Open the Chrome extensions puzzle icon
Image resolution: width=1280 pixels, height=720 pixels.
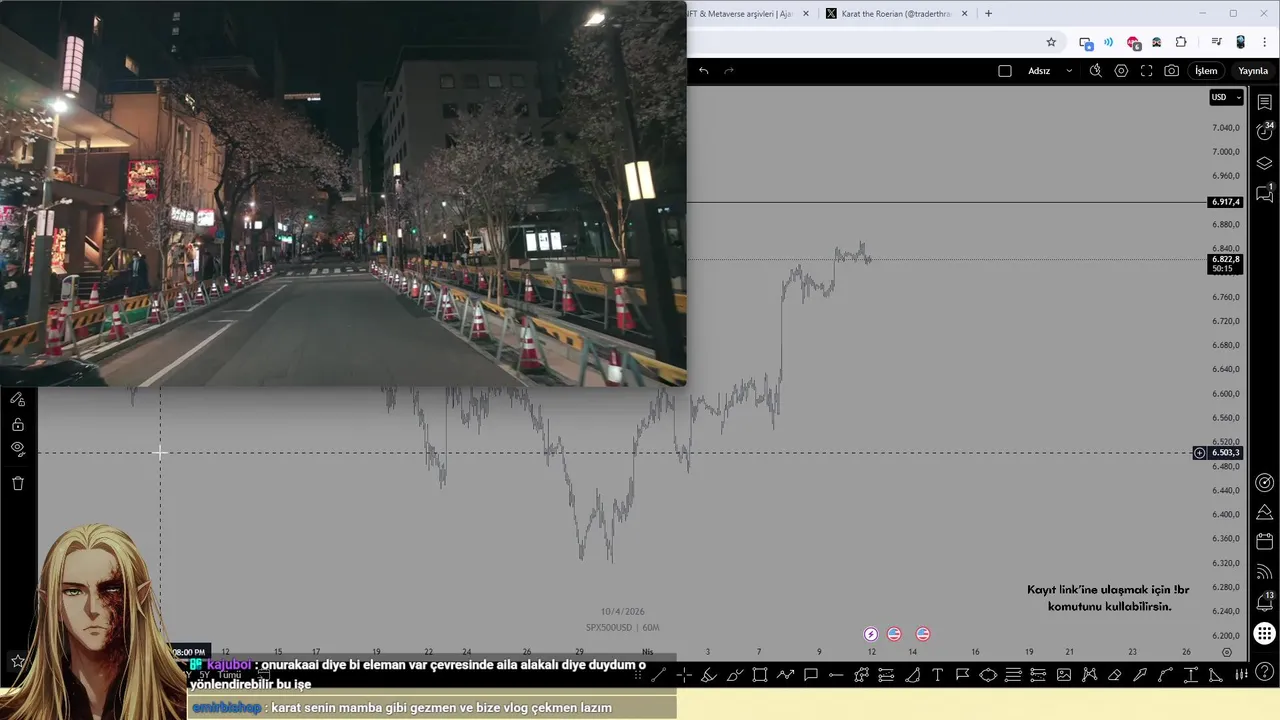click(1181, 42)
